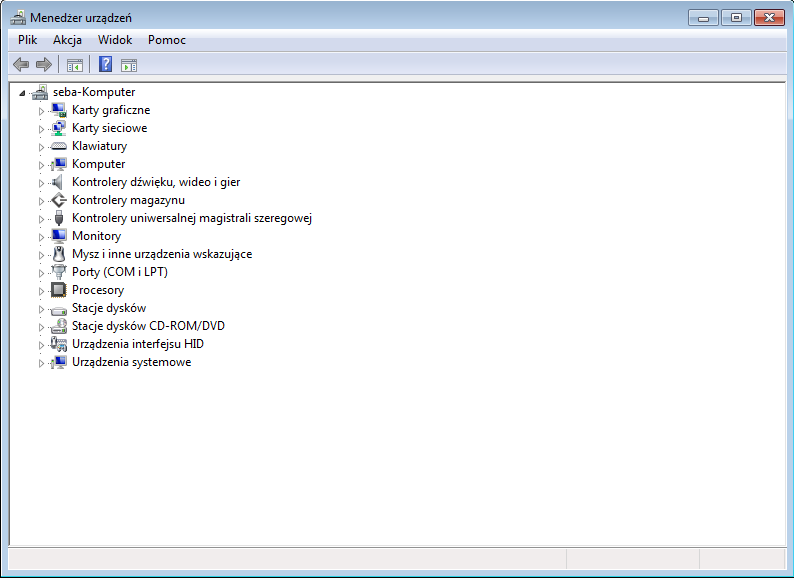This screenshot has width=794, height=580.
Task: Click the Klawiatury keyboard icon
Action: tap(59, 146)
